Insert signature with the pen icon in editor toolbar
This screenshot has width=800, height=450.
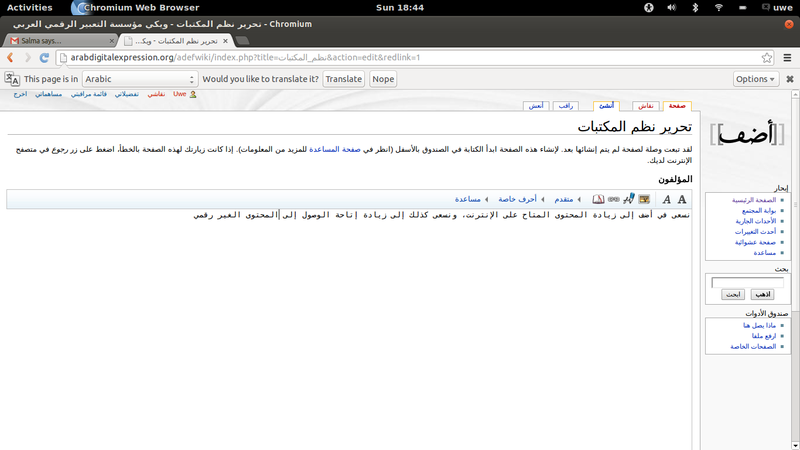(629, 198)
